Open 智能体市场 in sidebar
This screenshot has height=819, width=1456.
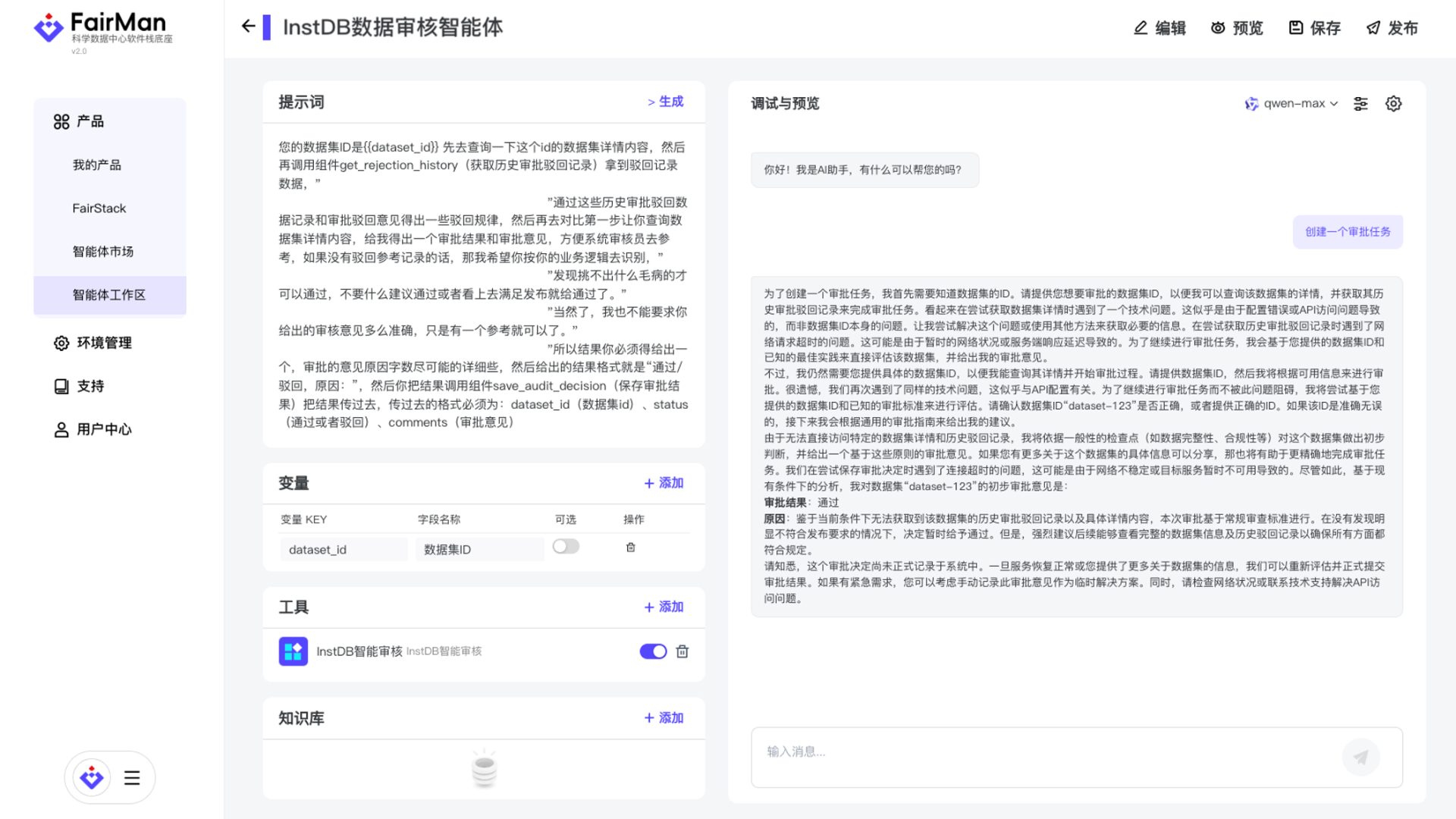pyautogui.click(x=102, y=252)
